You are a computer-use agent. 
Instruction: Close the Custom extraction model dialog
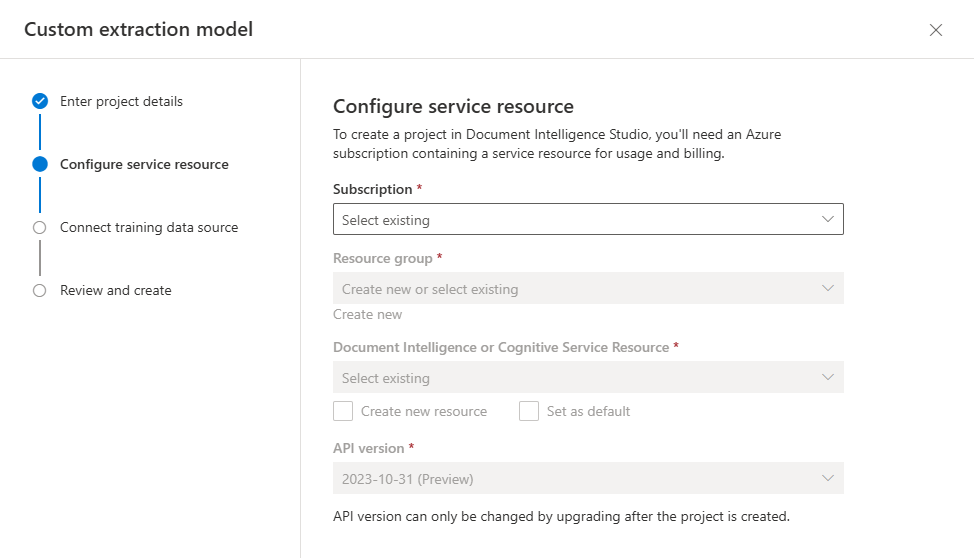(x=936, y=30)
